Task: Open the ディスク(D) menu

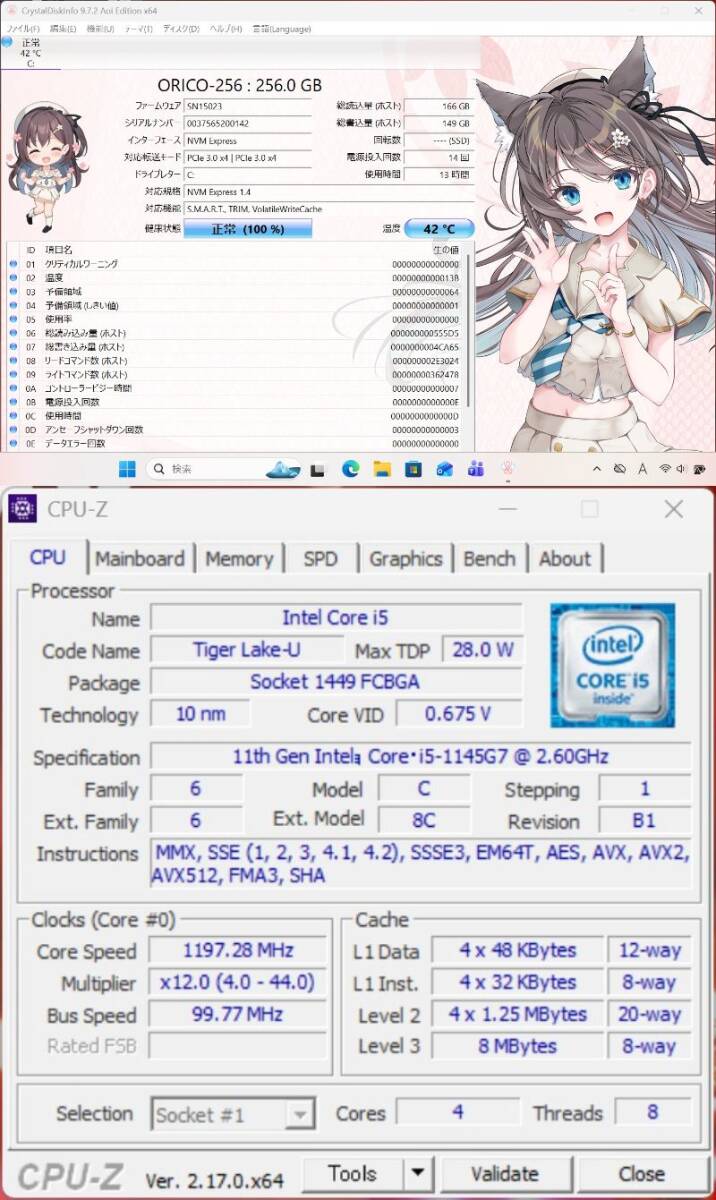Action: pos(180,29)
